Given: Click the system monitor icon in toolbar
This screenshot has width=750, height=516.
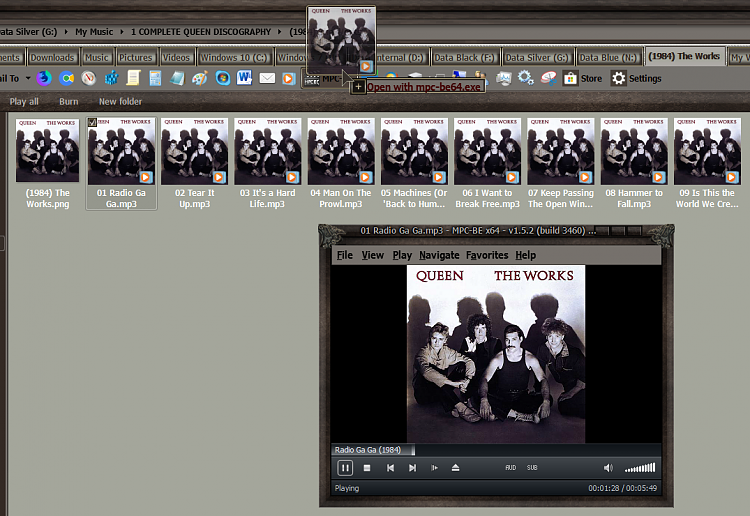Looking at the screenshot, I should click(503, 78).
